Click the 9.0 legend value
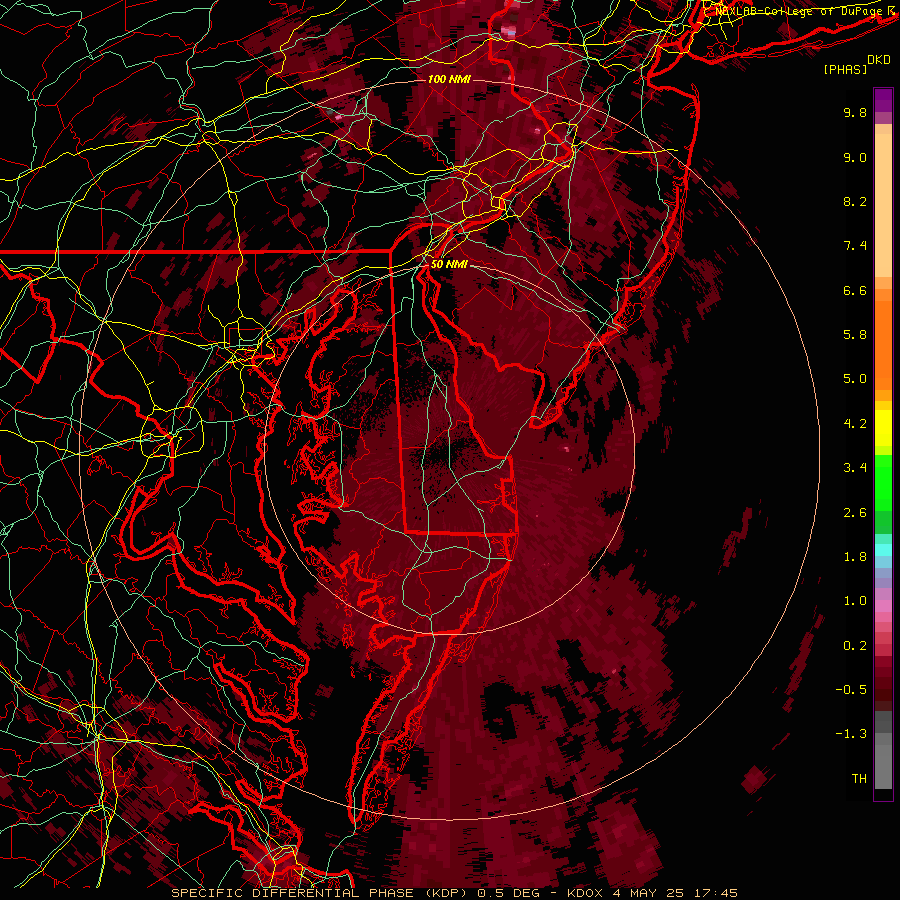Image resolution: width=900 pixels, height=900 pixels. click(855, 157)
